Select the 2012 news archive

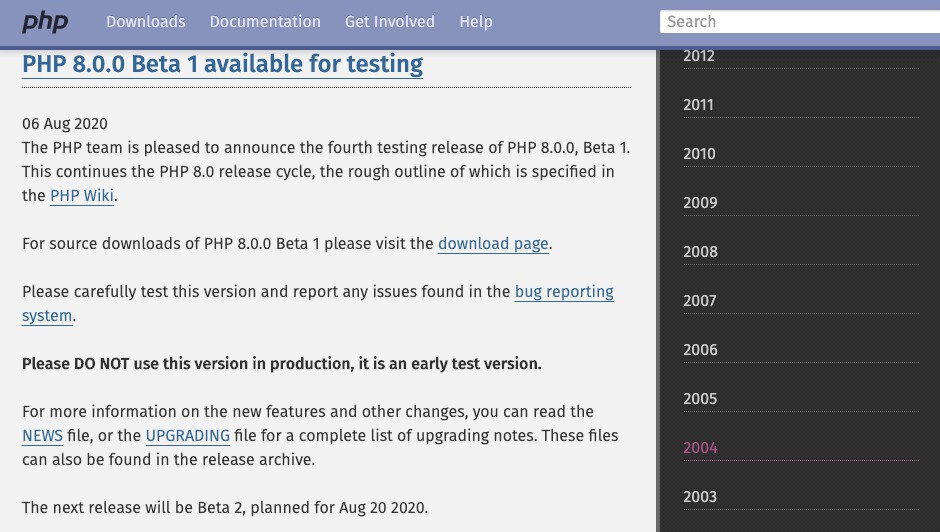(699, 56)
